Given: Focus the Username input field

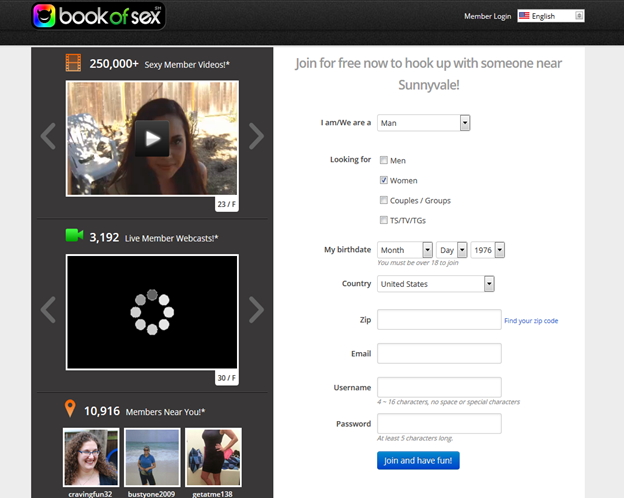Looking at the screenshot, I should coord(439,387).
